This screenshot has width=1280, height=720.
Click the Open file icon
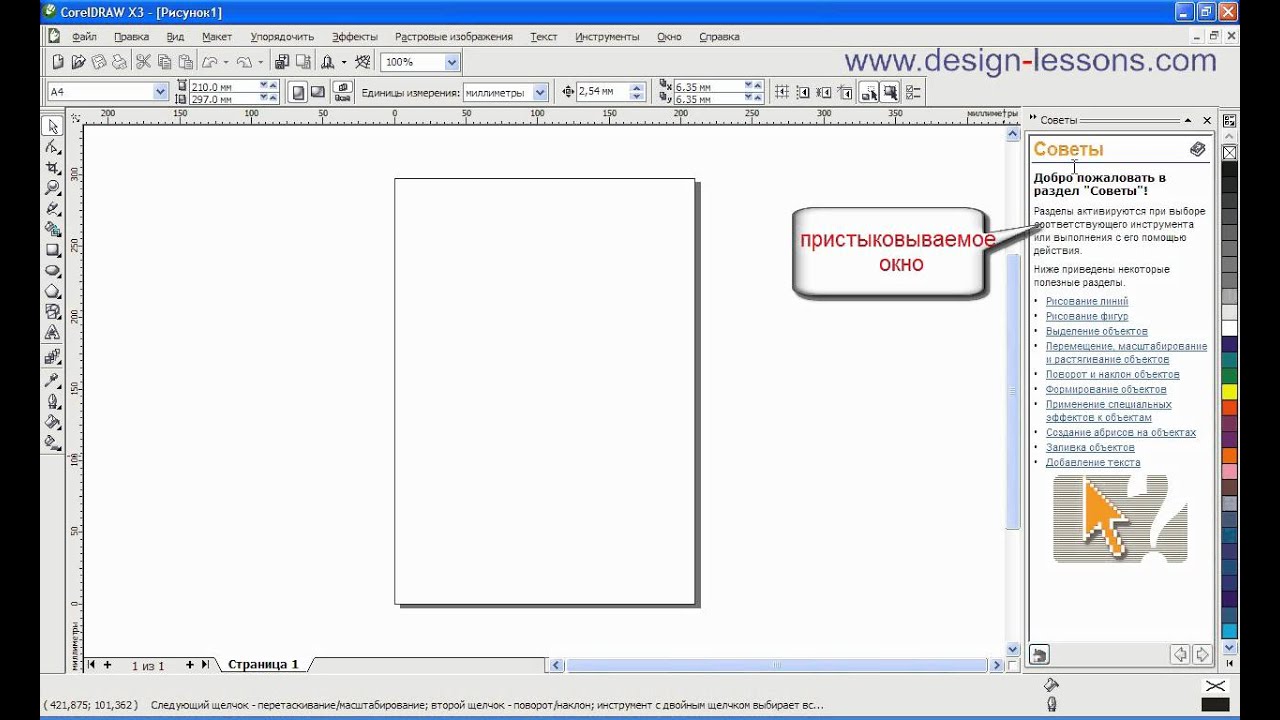[79, 62]
